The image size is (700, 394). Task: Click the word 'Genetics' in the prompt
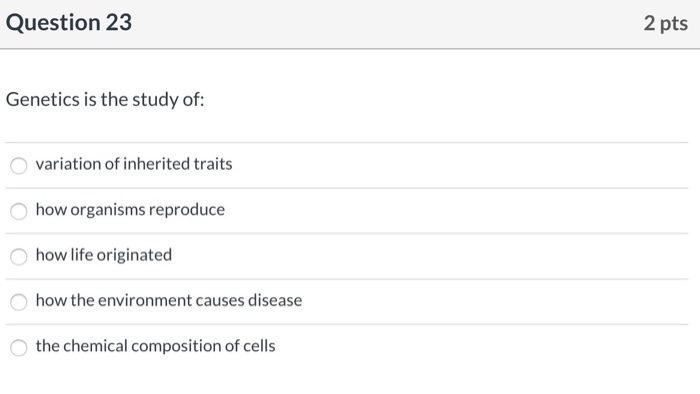(x=43, y=99)
